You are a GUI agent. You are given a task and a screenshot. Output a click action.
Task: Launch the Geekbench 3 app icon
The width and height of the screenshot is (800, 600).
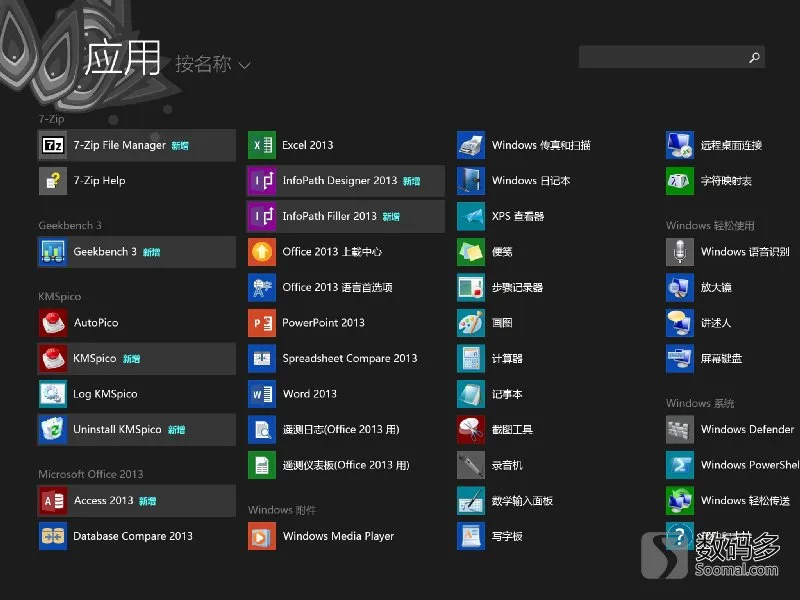click(x=53, y=252)
